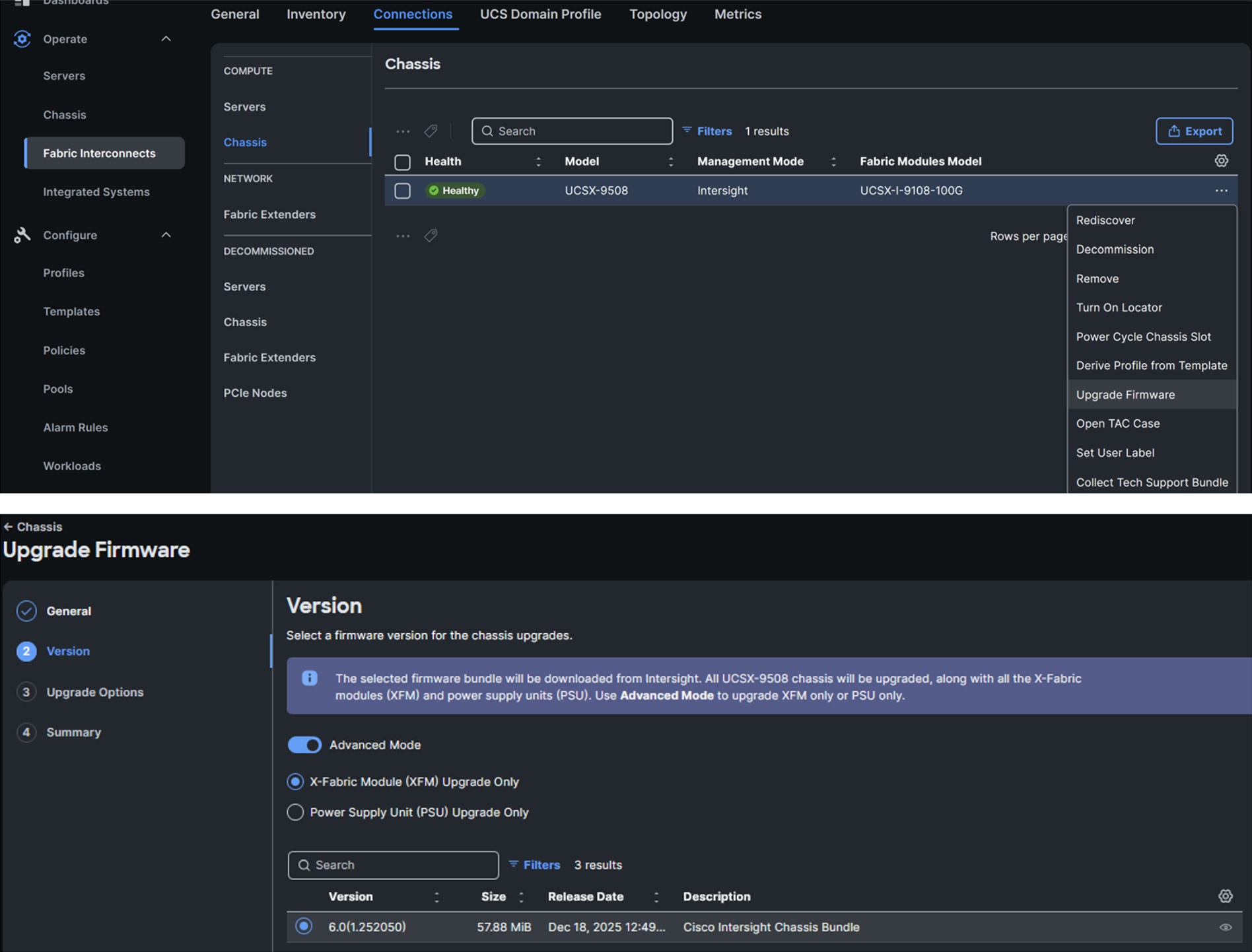The width and height of the screenshot is (1252, 952).
Task: Choose Turn On Locator in context menu
Action: click(x=1152, y=308)
